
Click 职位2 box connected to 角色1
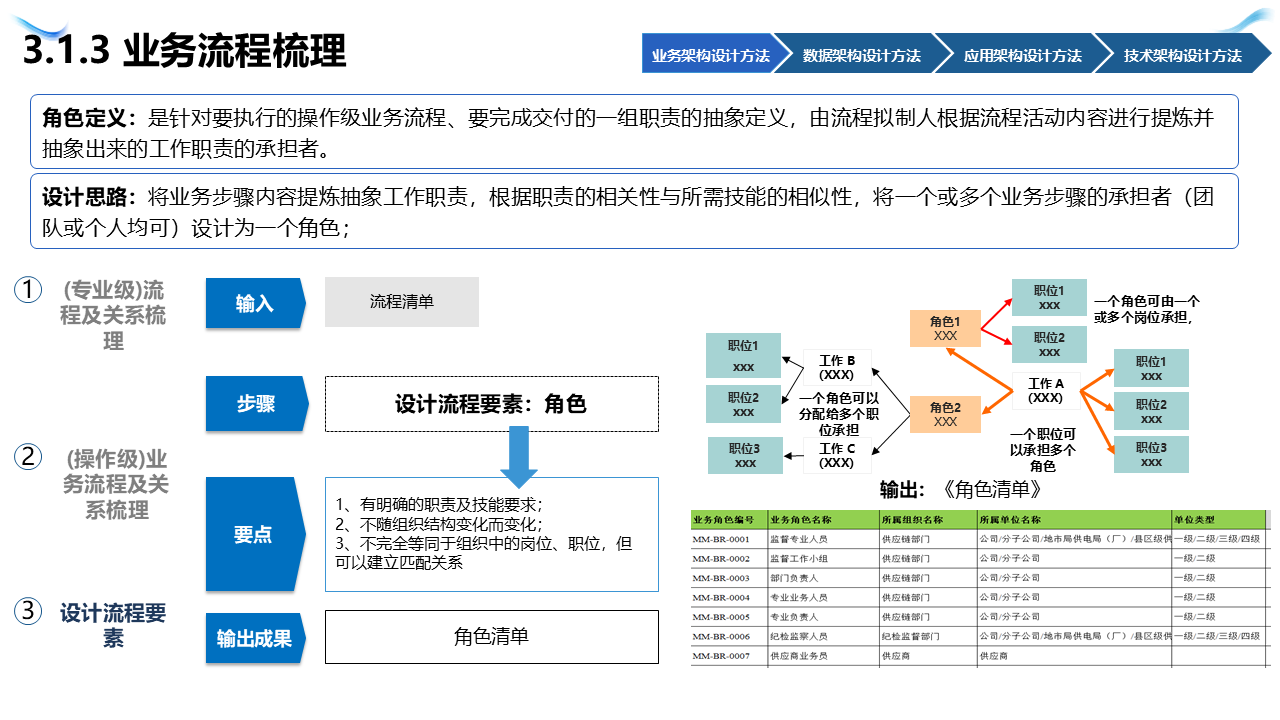(1049, 344)
